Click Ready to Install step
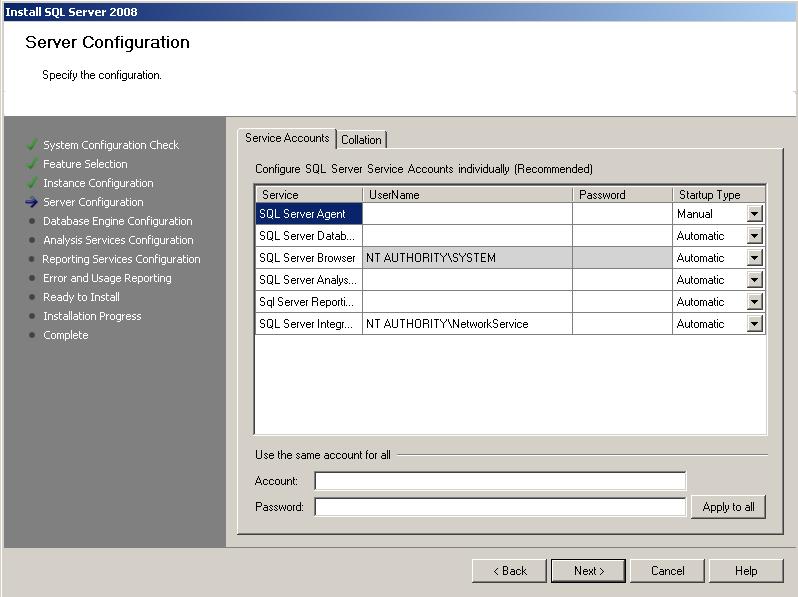The height and width of the screenshot is (597, 798). tap(81, 297)
